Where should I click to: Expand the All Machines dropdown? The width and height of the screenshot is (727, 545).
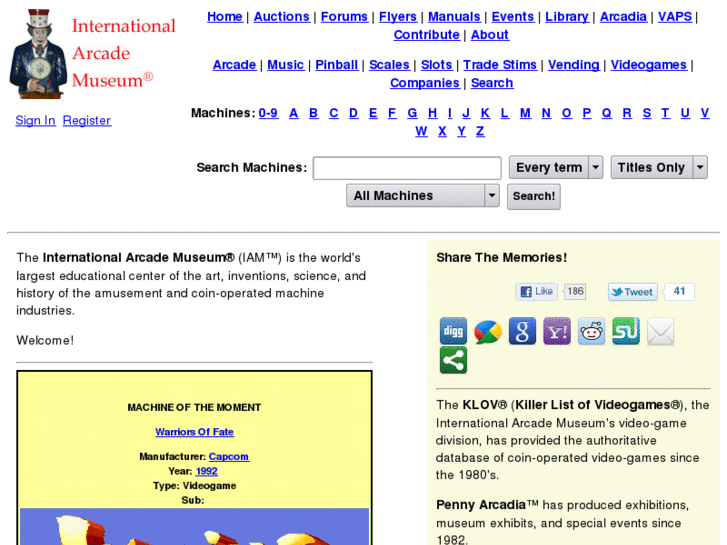(422, 196)
